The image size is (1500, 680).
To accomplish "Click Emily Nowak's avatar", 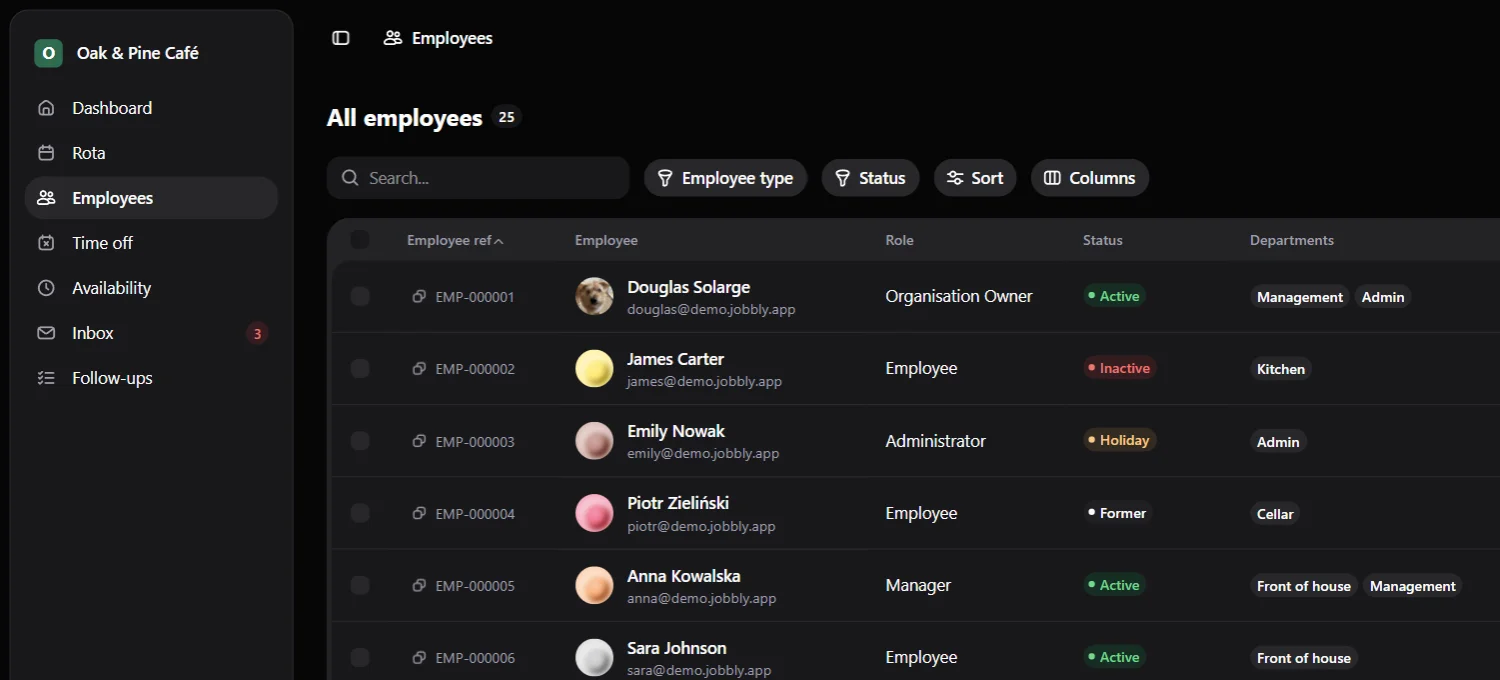I will click(x=594, y=441).
